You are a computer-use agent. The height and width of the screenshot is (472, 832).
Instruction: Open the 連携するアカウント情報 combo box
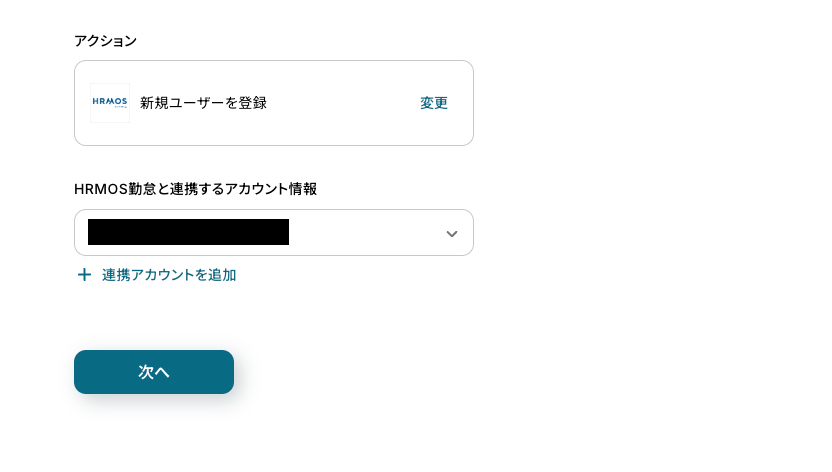(x=273, y=233)
